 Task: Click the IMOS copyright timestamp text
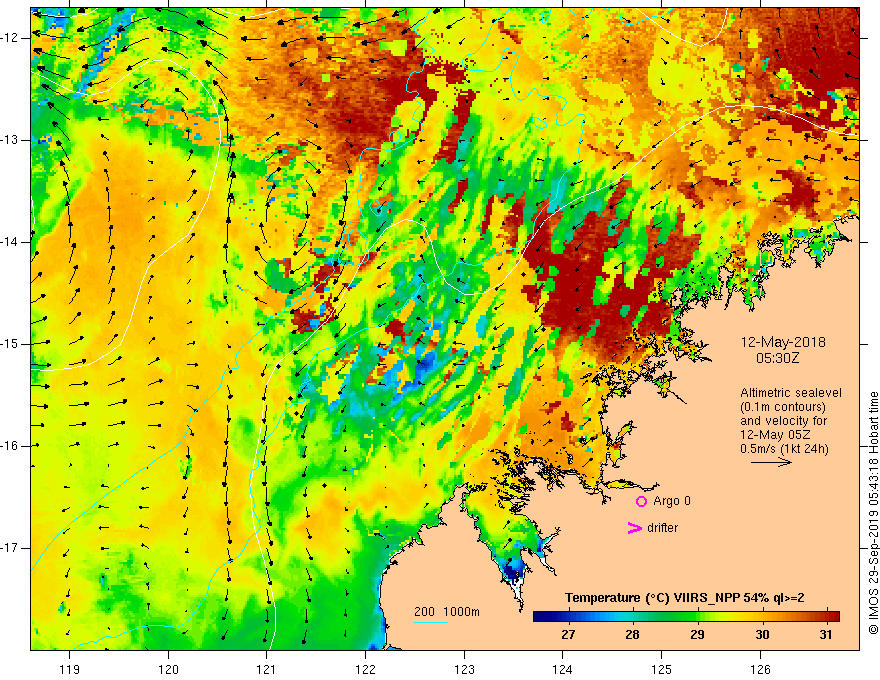[873, 513]
